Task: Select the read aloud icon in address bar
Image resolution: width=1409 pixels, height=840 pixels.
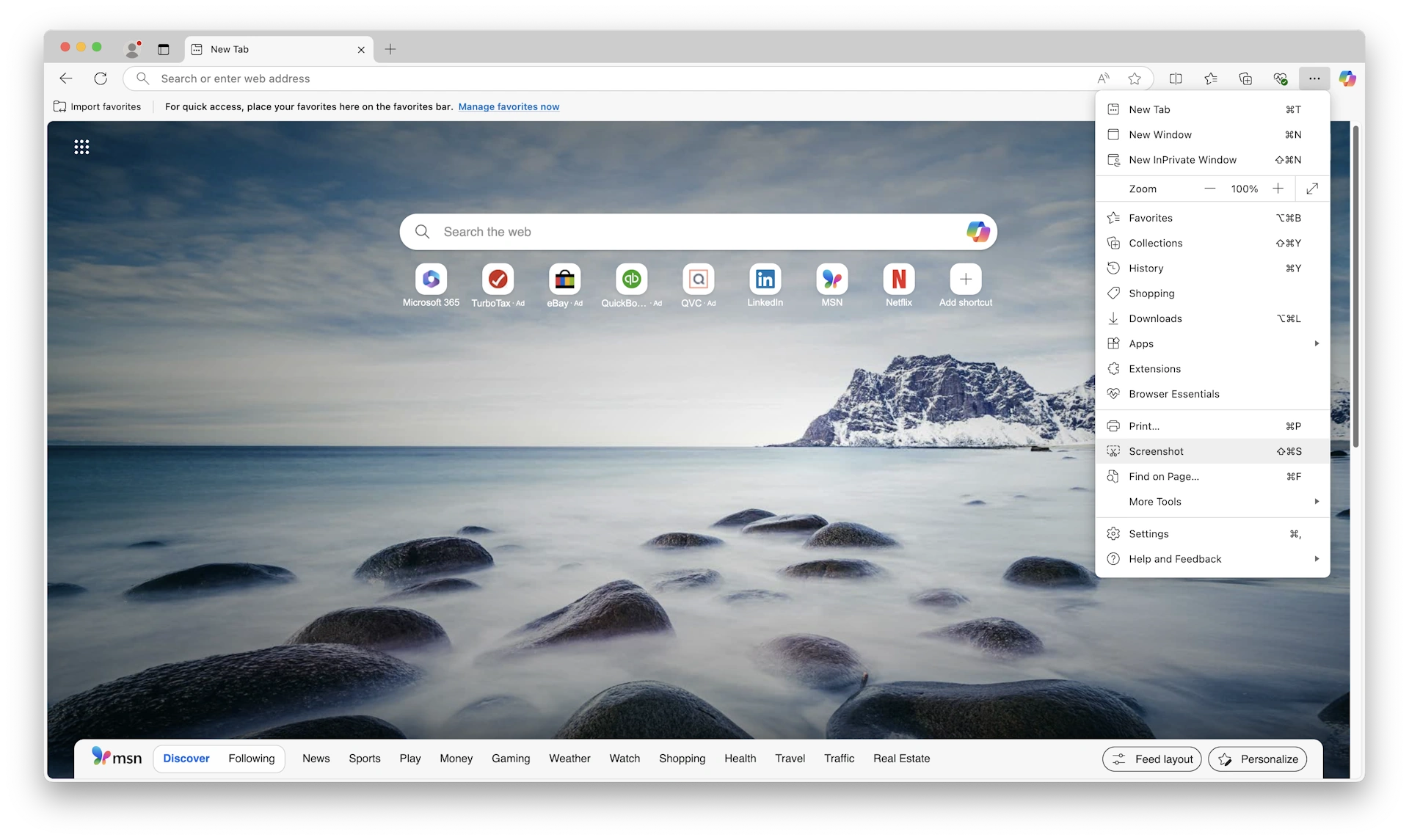Action: 1104,78
